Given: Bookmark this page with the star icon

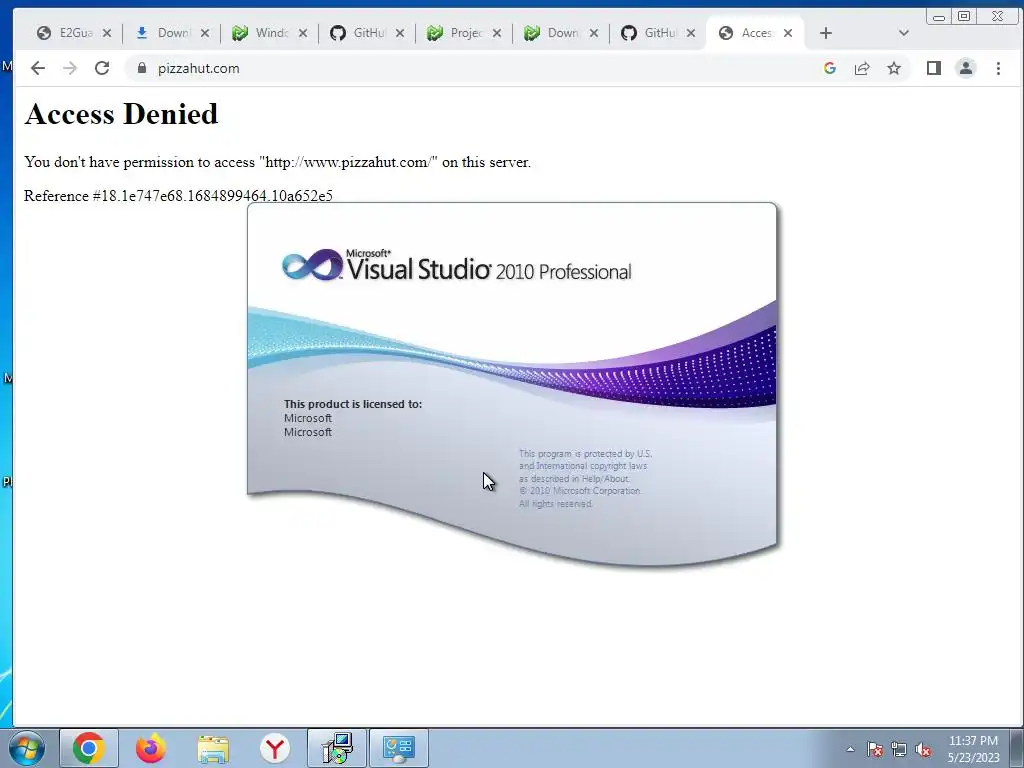Looking at the screenshot, I should tap(894, 68).
